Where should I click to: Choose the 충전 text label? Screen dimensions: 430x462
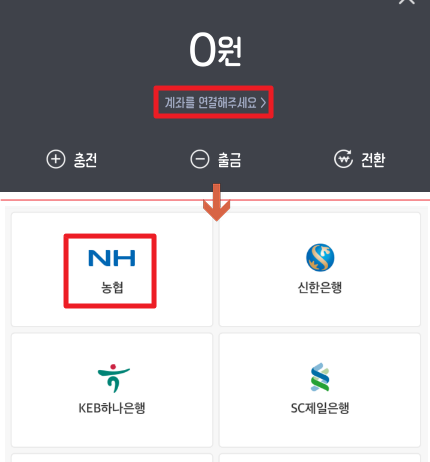pos(85,160)
